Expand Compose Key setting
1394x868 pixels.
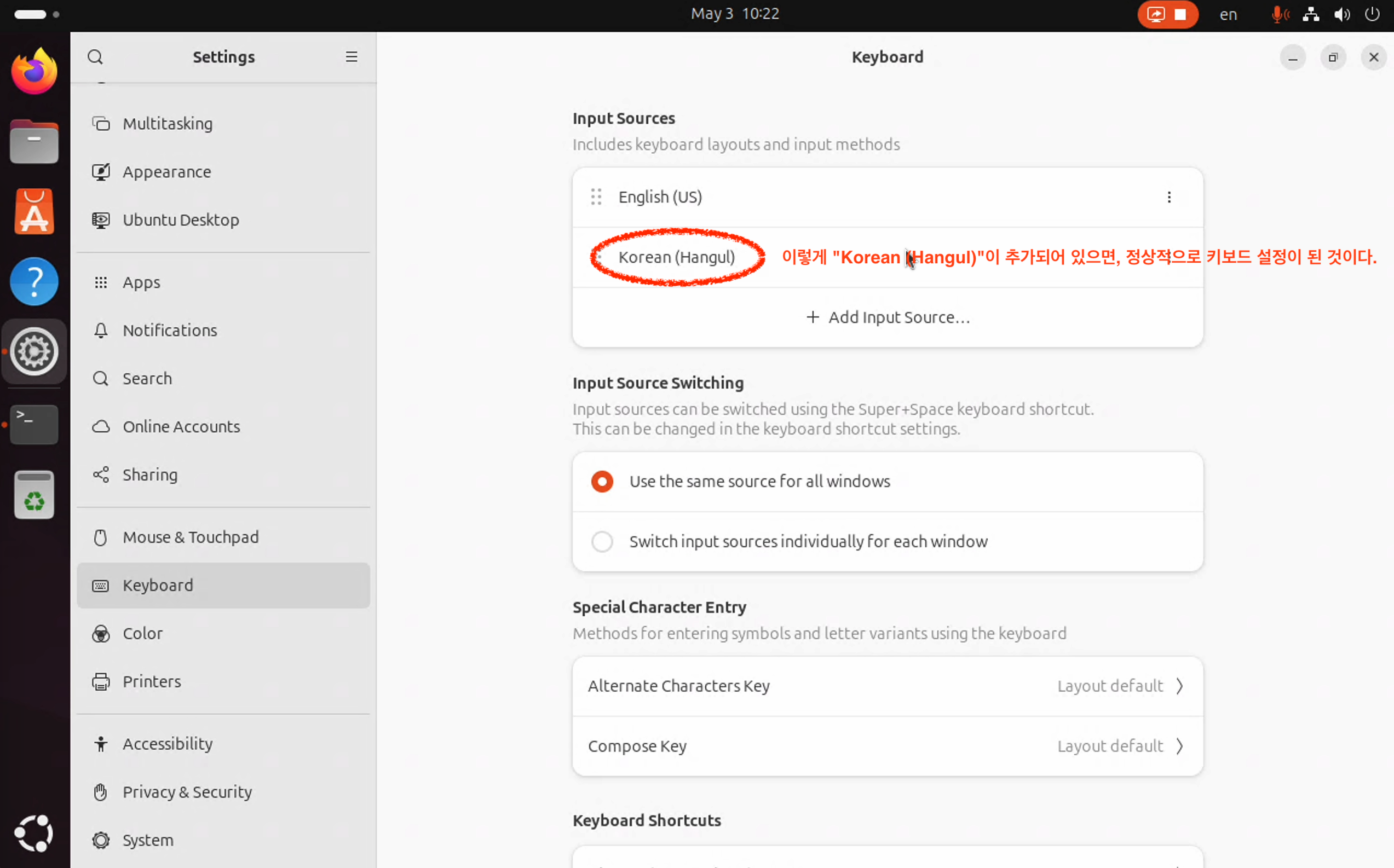887,746
